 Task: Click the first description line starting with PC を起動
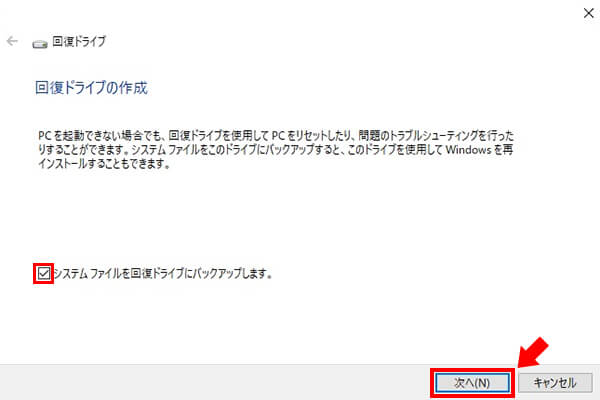click(x=276, y=136)
